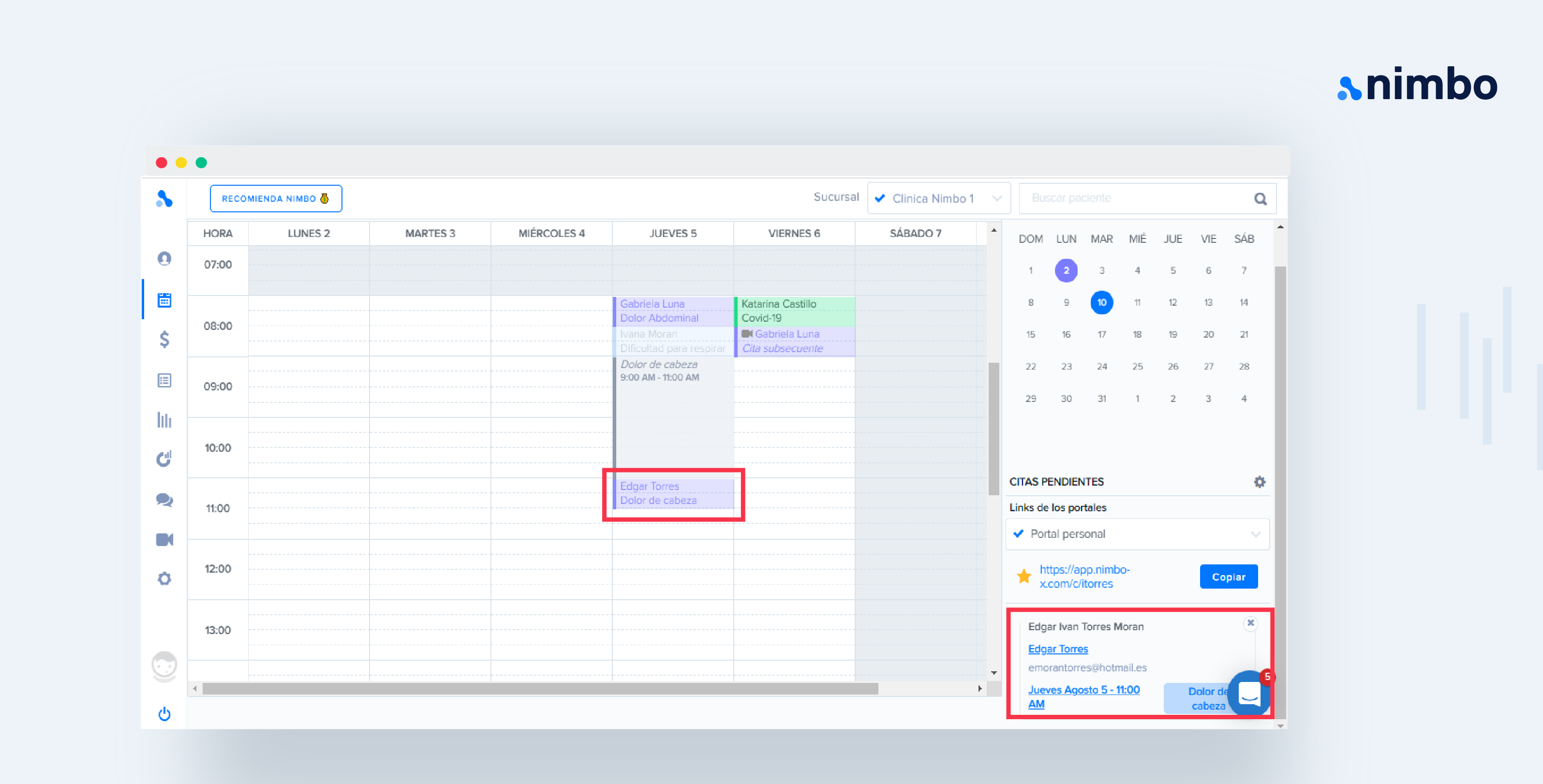Click the Links de los portales label

(x=1058, y=507)
